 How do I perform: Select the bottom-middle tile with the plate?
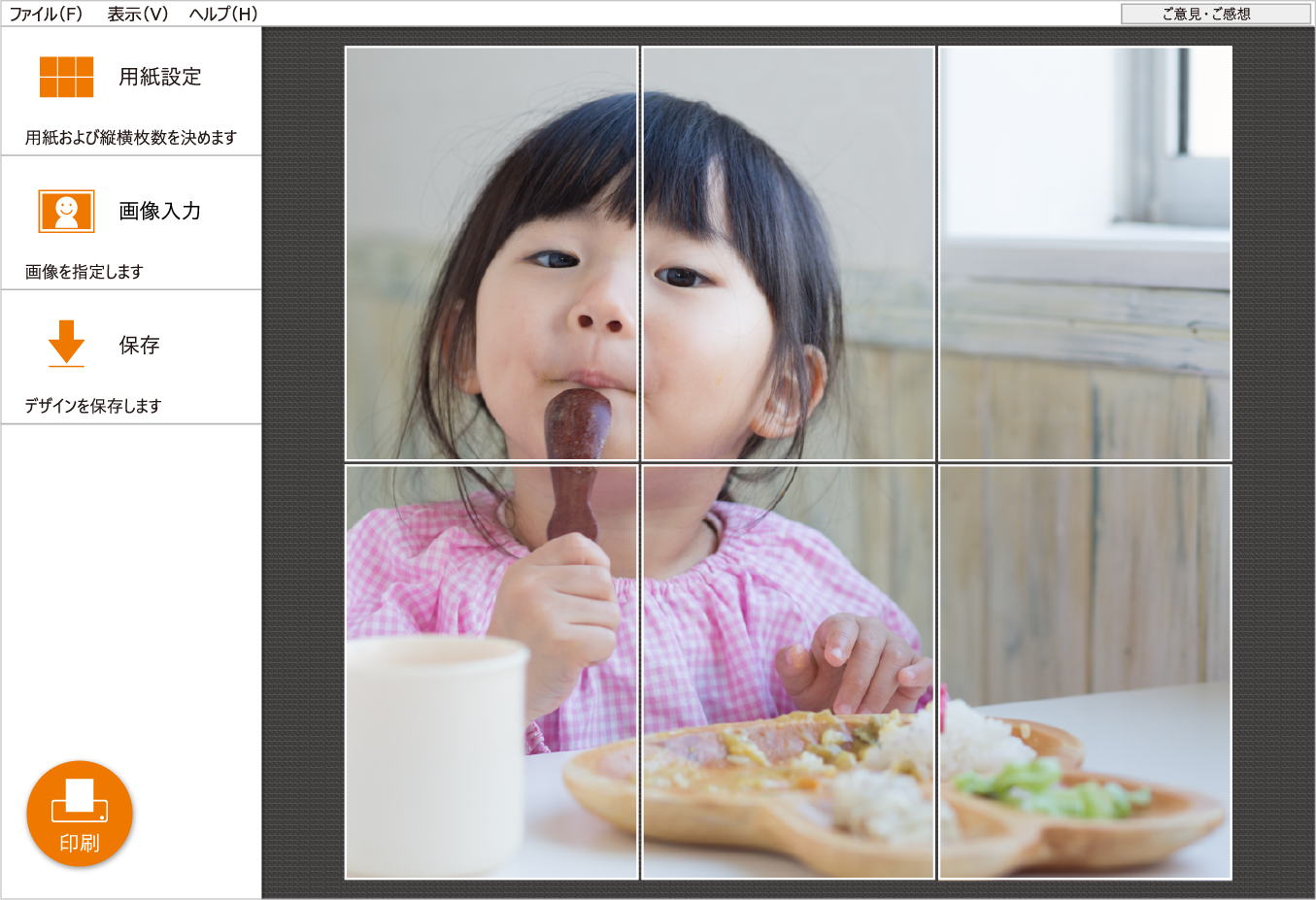[789, 672]
